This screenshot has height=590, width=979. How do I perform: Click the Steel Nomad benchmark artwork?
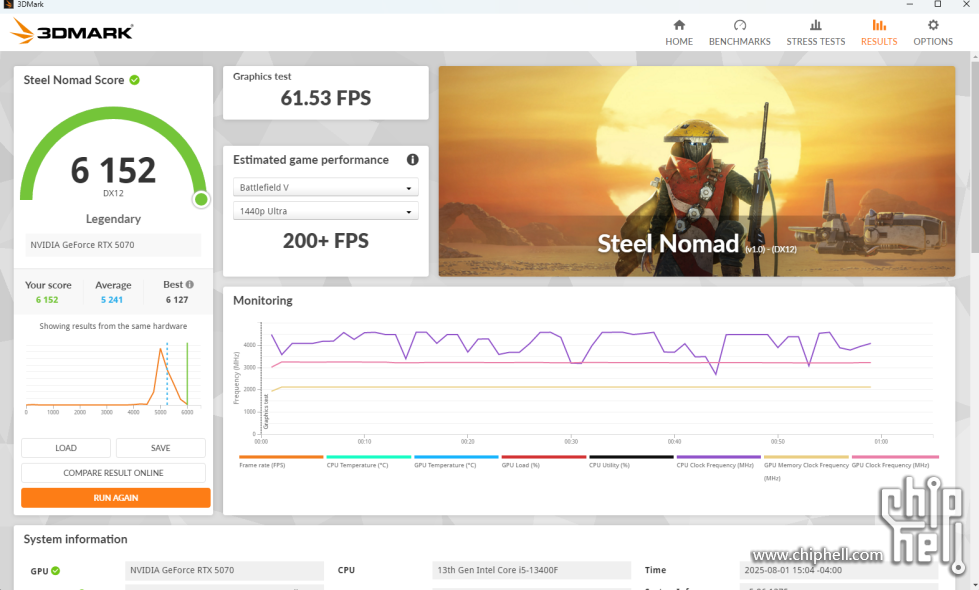697,171
